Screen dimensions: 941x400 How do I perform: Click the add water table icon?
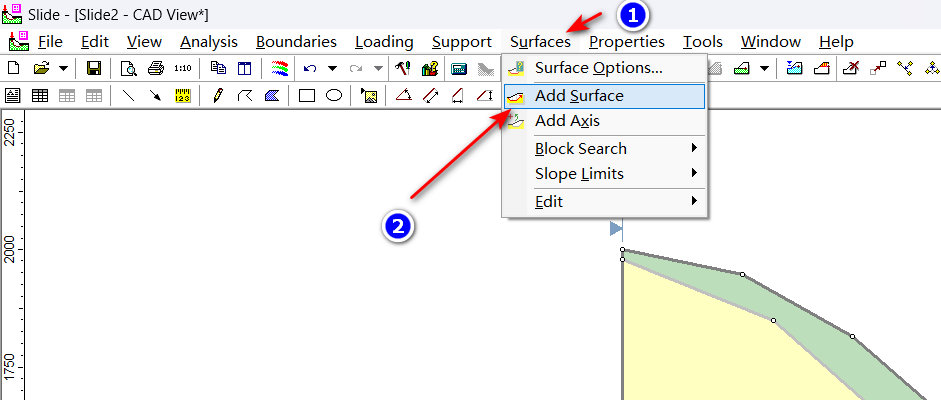(x=794, y=68)
